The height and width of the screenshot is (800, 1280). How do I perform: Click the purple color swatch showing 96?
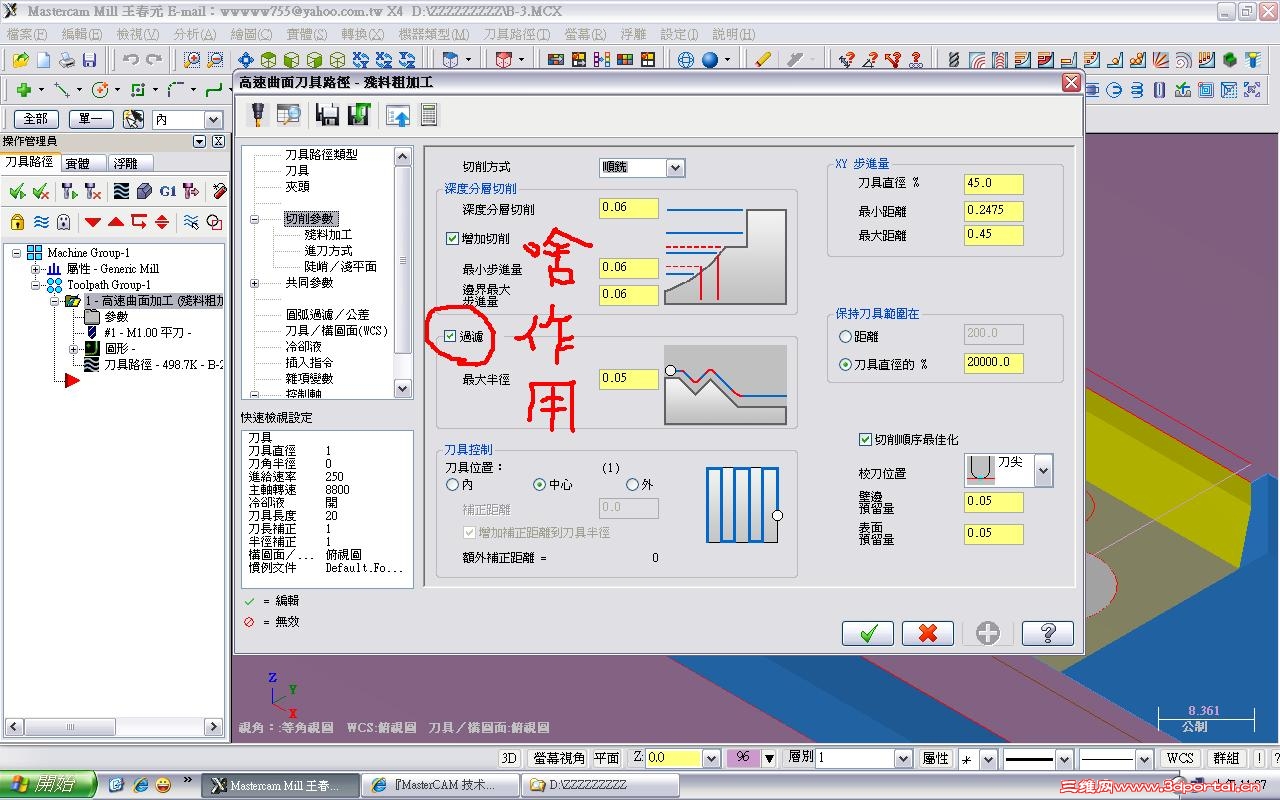744,759
